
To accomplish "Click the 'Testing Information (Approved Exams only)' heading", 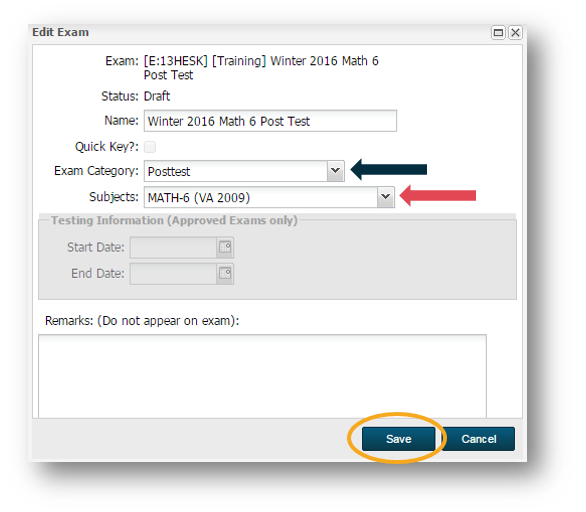I will (174, 220).
